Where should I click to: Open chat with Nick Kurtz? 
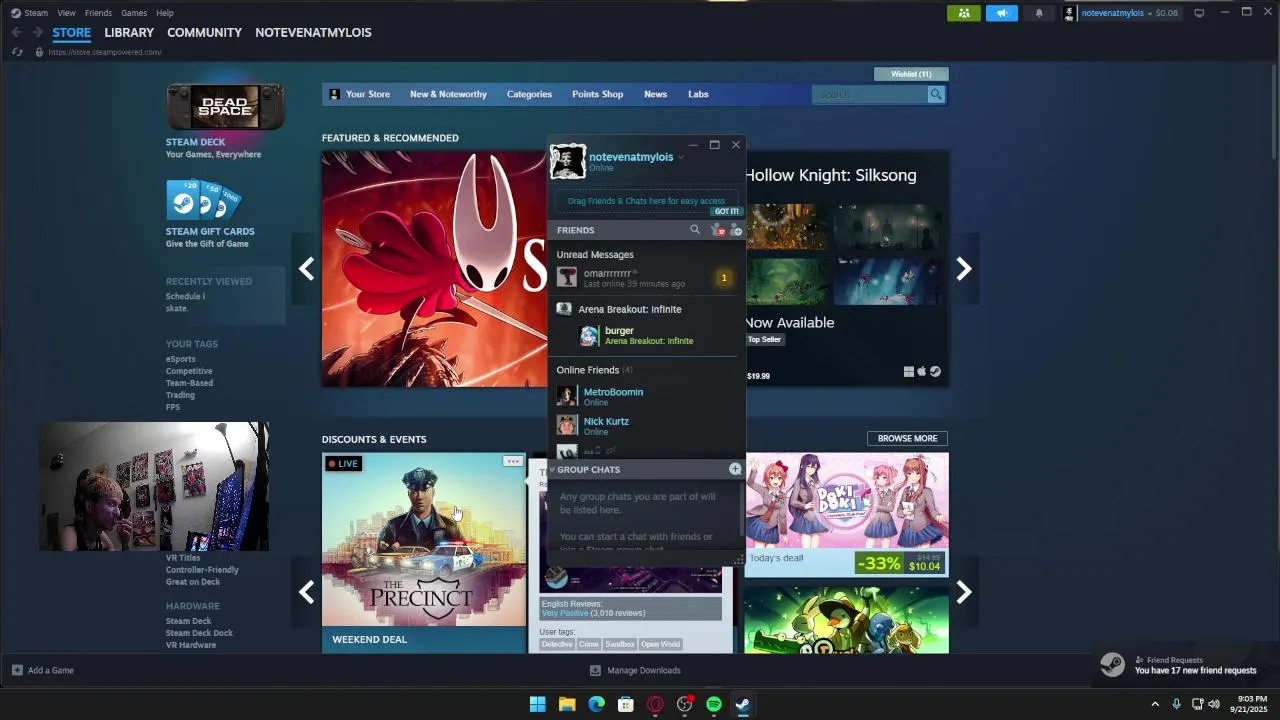[646, 425]
